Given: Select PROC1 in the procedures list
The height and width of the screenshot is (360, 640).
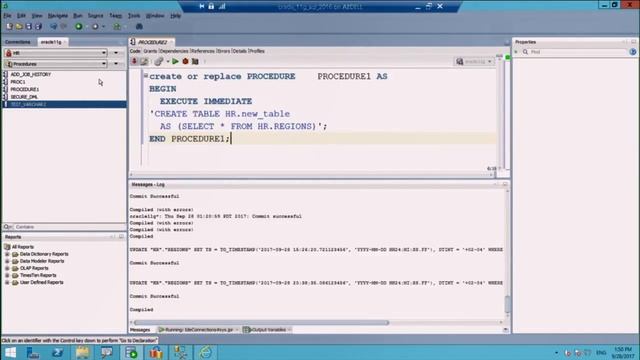Looking at the screenshot, I should click(x=18, y=82).
